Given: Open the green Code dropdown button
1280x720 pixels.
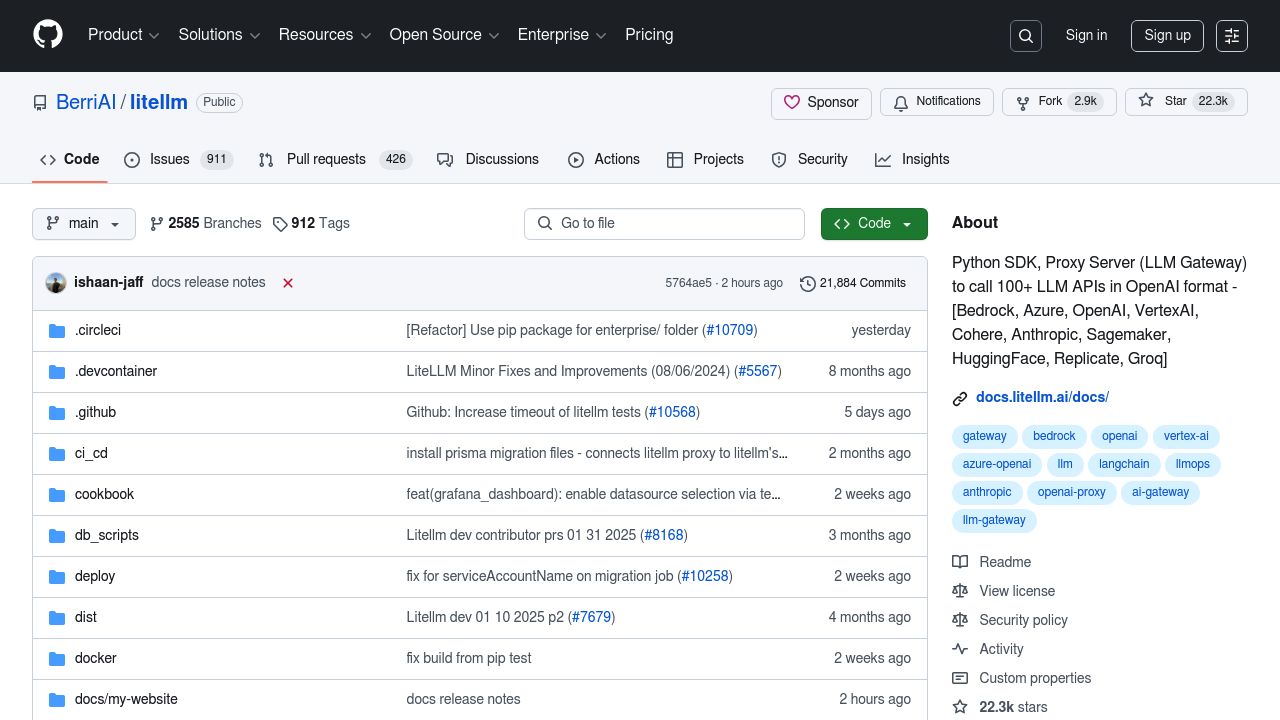Looking at the screenshot, I should [x=874, y=224].
